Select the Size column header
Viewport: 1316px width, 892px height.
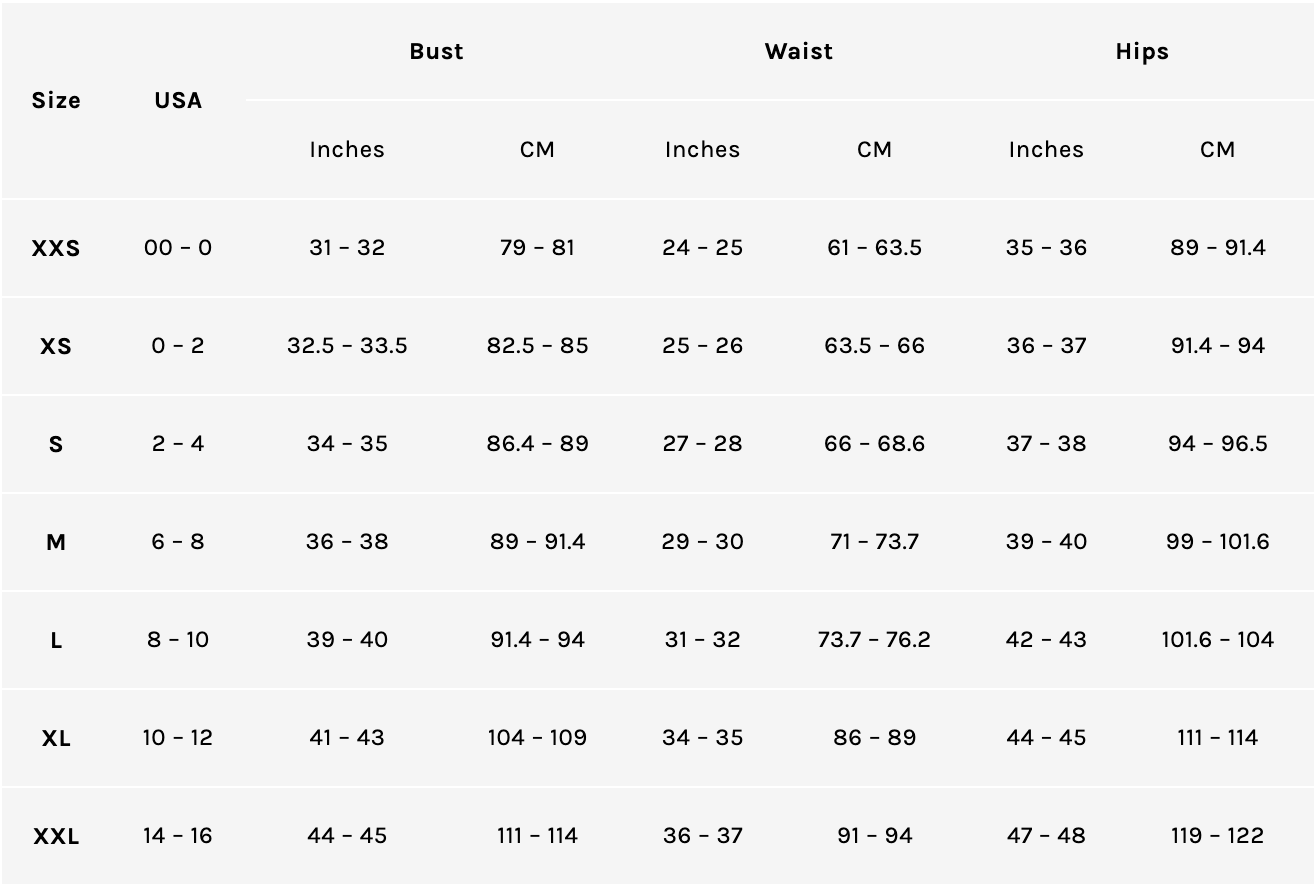pos(56,100)
